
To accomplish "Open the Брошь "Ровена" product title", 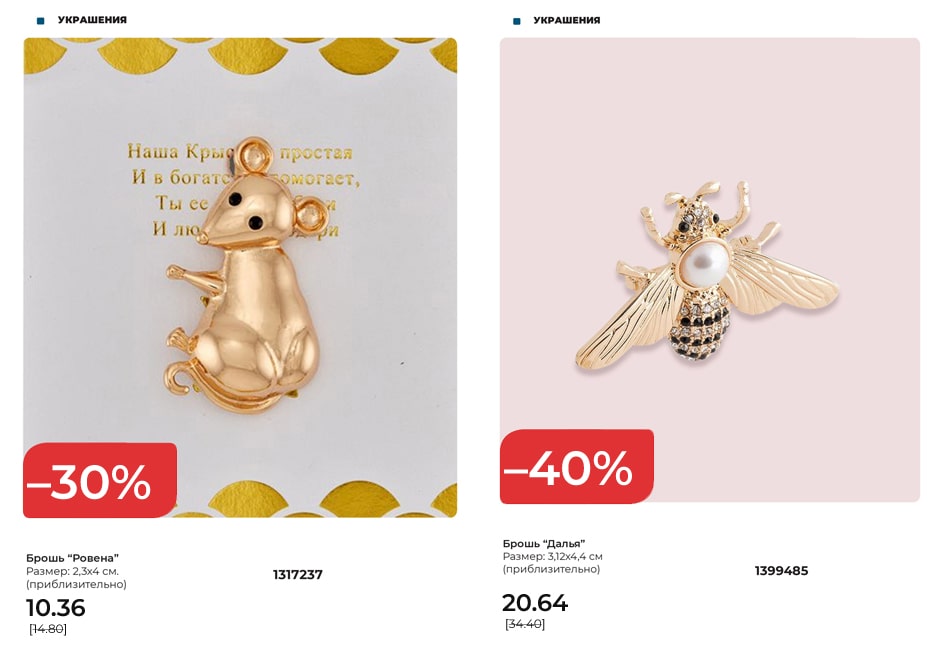I will coord(73,558).
